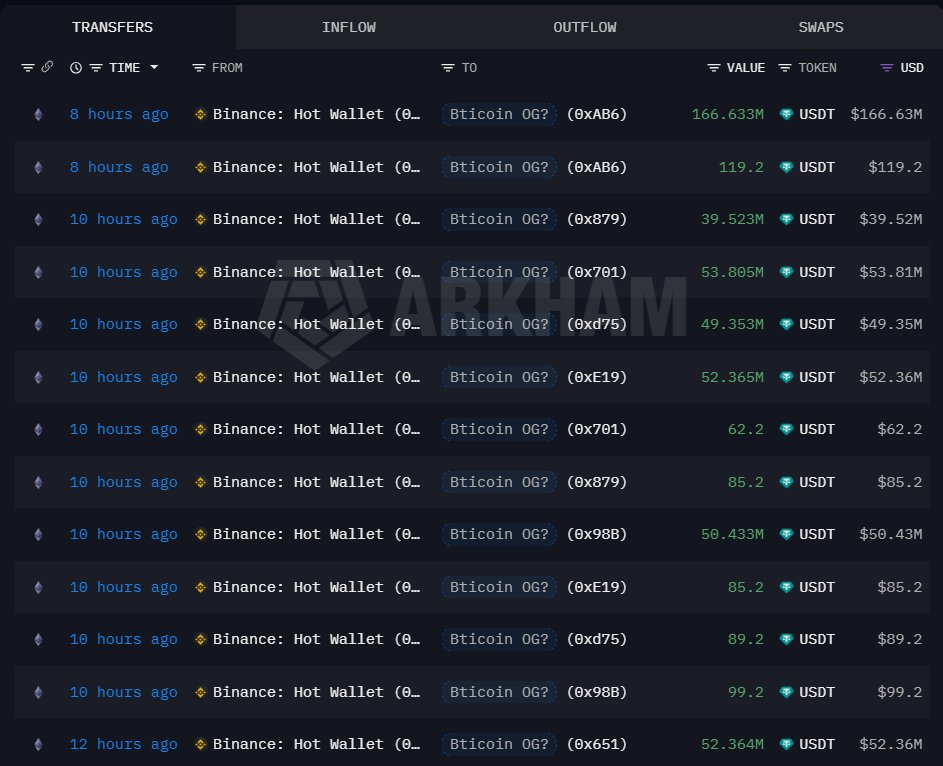The width and height of the screenshot is (943, 766).
Task: Open the TOKEN column filter
Action: 784,68
